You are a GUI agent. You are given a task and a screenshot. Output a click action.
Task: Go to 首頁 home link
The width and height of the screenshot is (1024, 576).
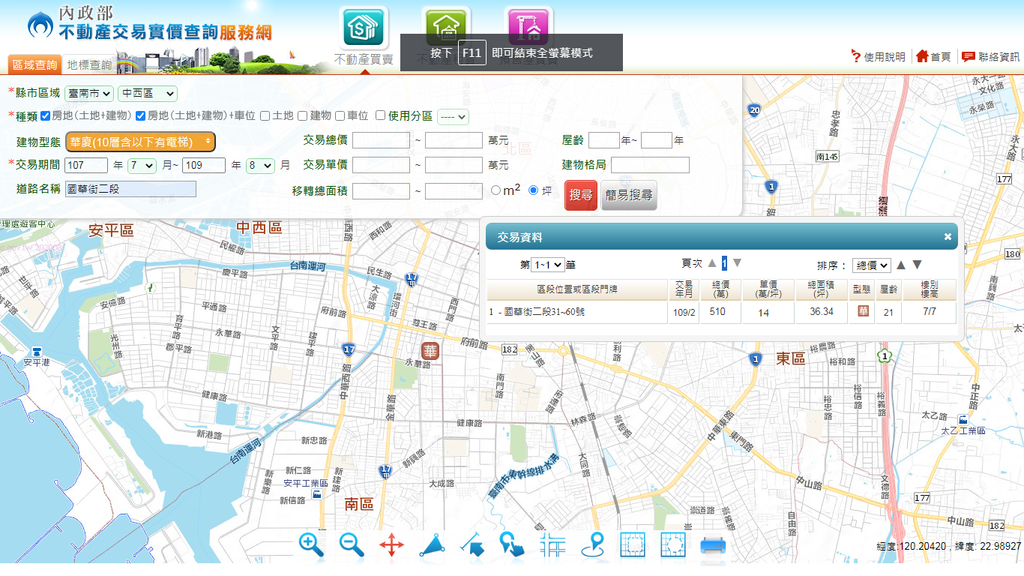click(933, 57)
